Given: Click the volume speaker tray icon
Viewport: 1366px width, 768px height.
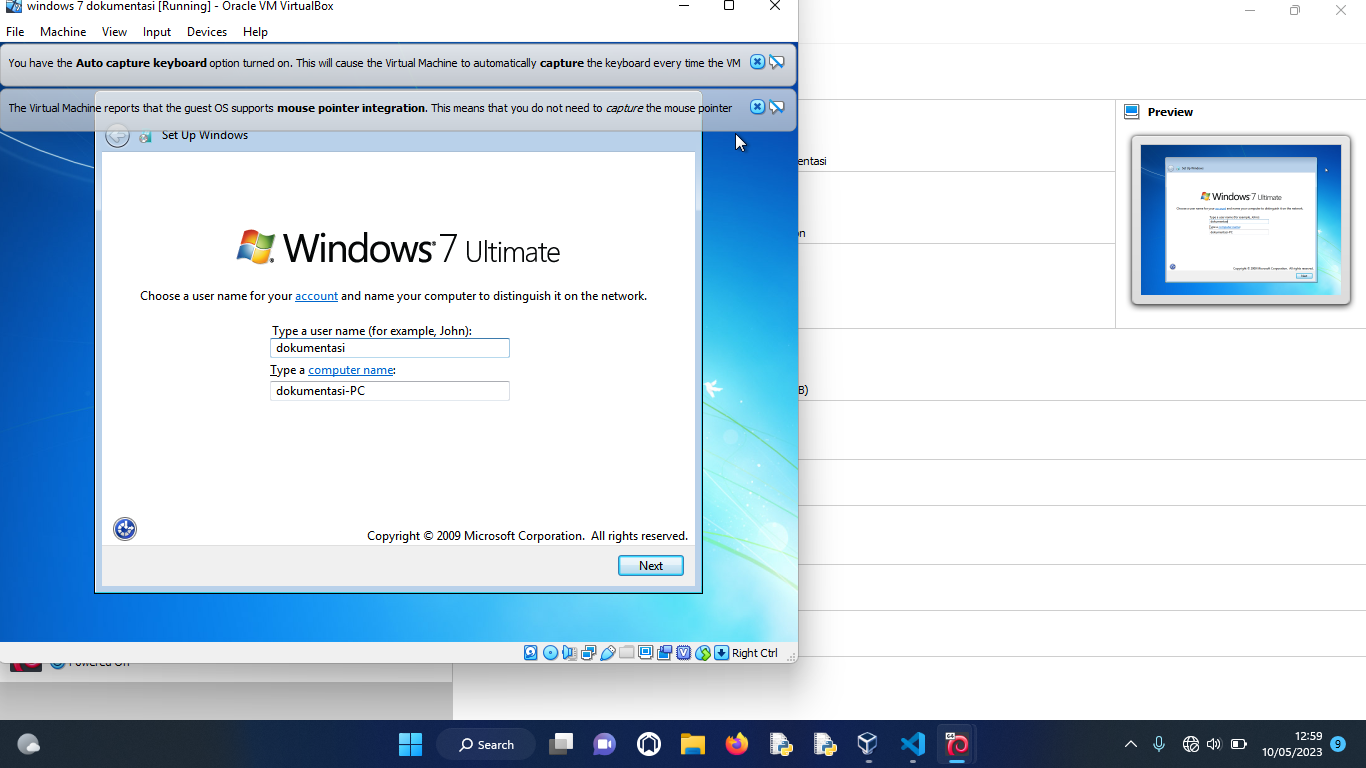Looking at the screenshot, I should click(x=1214, y=744).
